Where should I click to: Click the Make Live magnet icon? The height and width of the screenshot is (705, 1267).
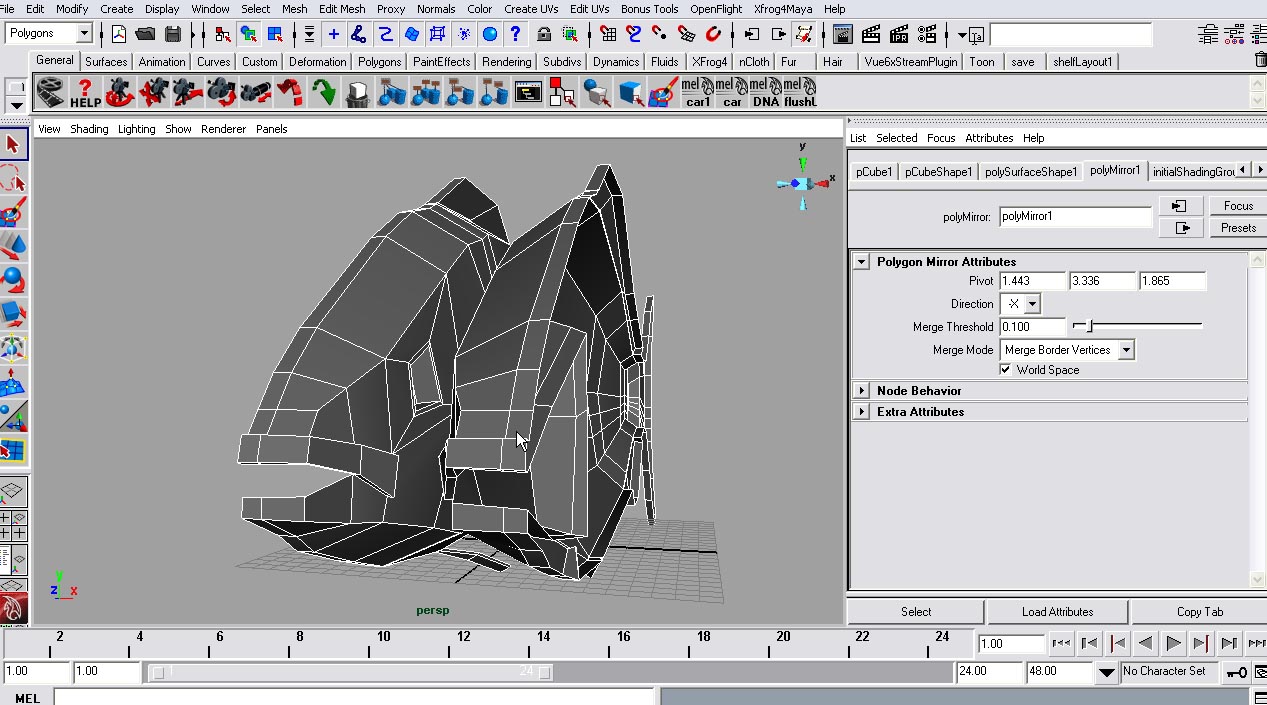(713, 34)
